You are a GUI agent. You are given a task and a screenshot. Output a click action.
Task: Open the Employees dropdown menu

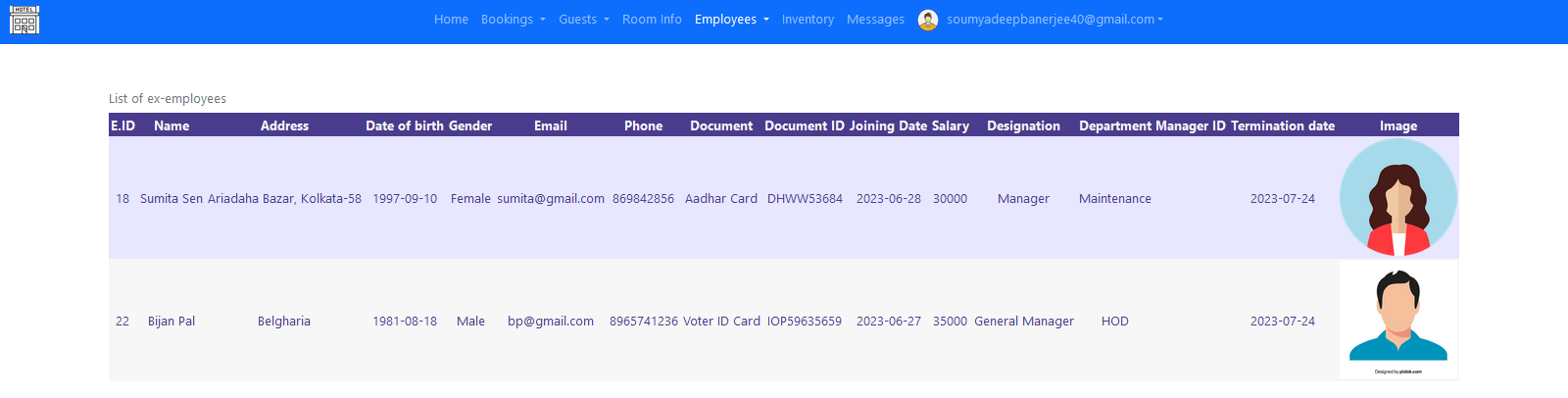731,20
